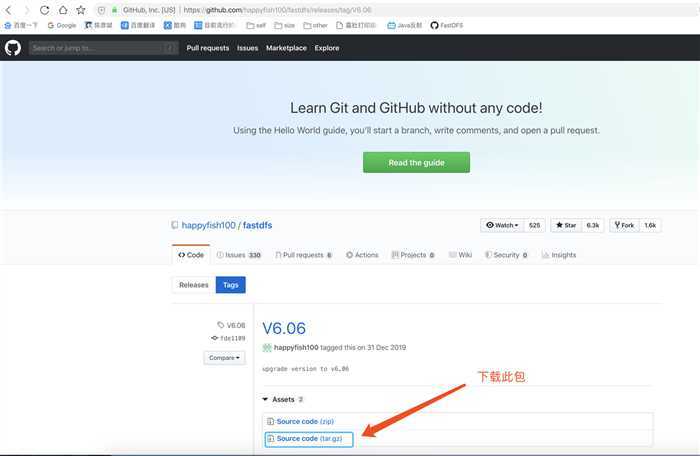Image resolution: width=700 pixels, height=456 pixels.
Task: Click the watchers count 525
Action: [534, 226]
